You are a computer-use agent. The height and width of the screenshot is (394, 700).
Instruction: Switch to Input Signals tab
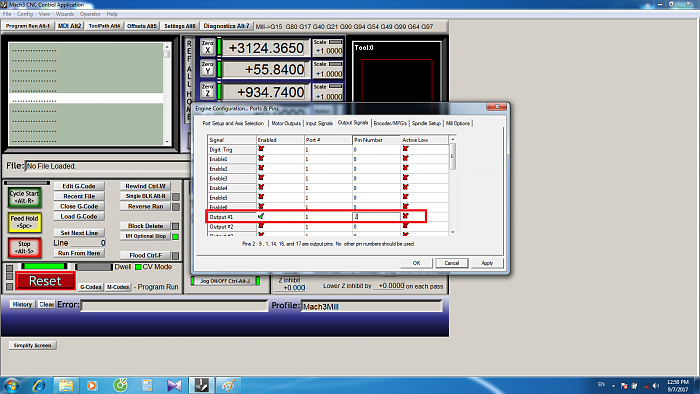(x=319, y=123)
